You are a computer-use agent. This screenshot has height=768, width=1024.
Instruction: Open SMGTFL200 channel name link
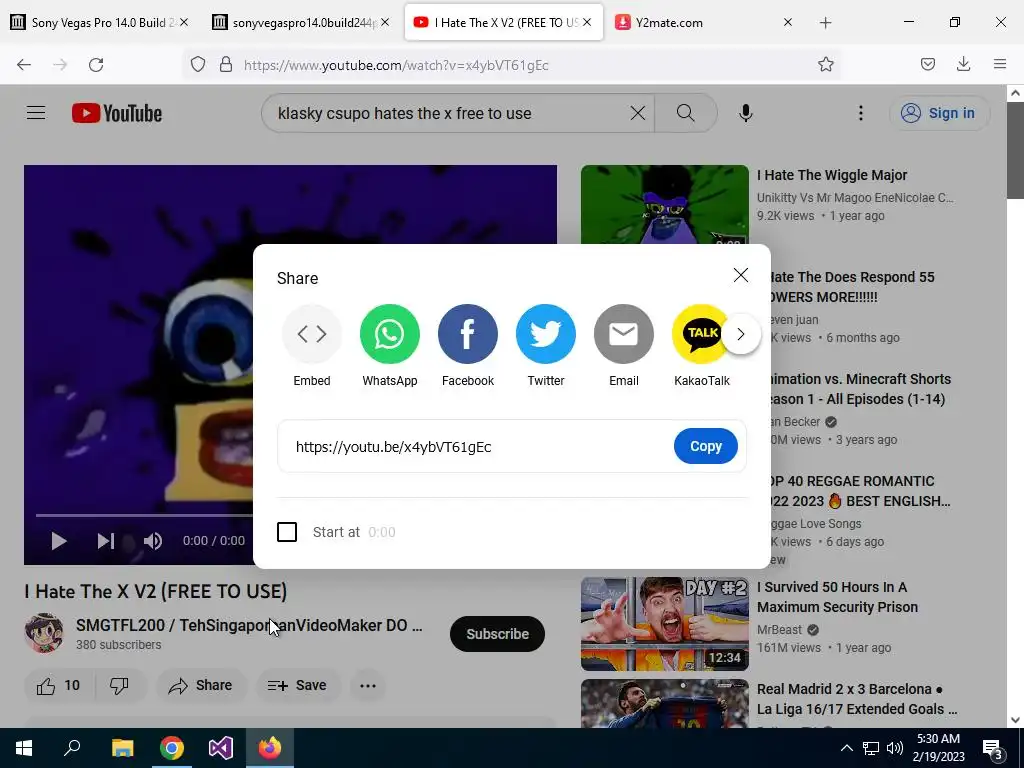249,625
